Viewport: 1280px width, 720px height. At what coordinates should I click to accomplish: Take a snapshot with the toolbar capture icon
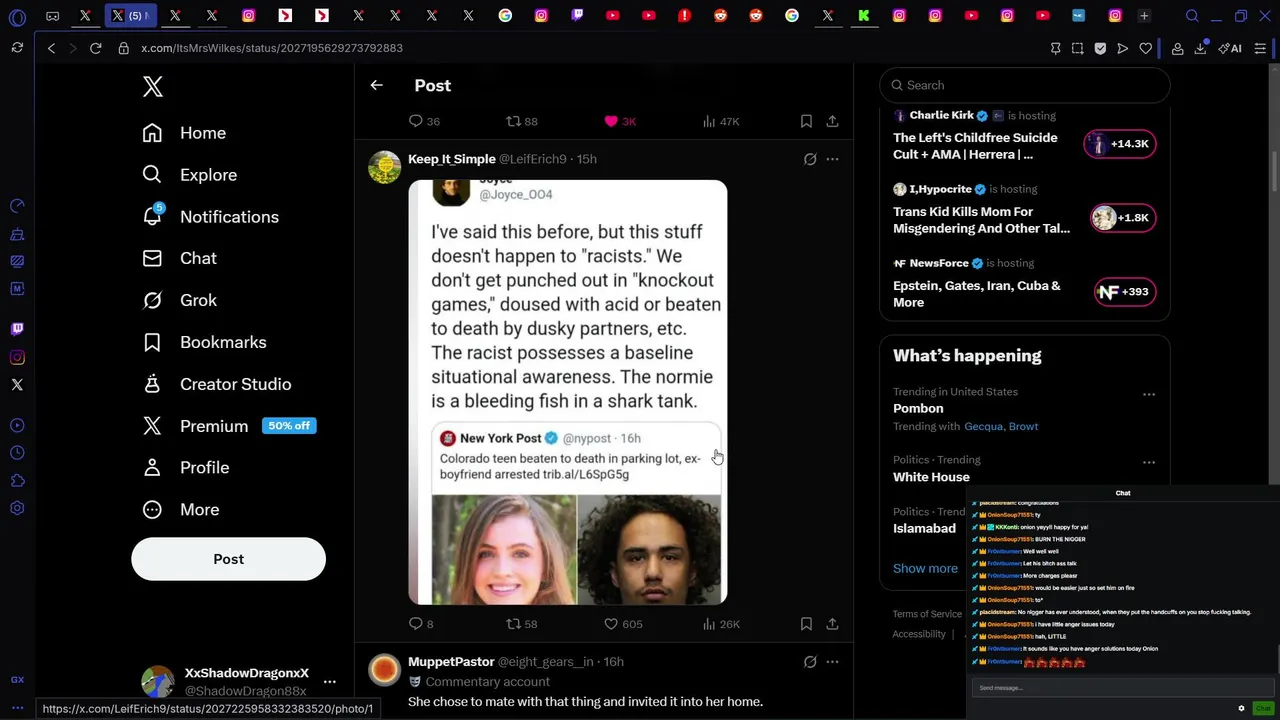tap(1077, 48)
